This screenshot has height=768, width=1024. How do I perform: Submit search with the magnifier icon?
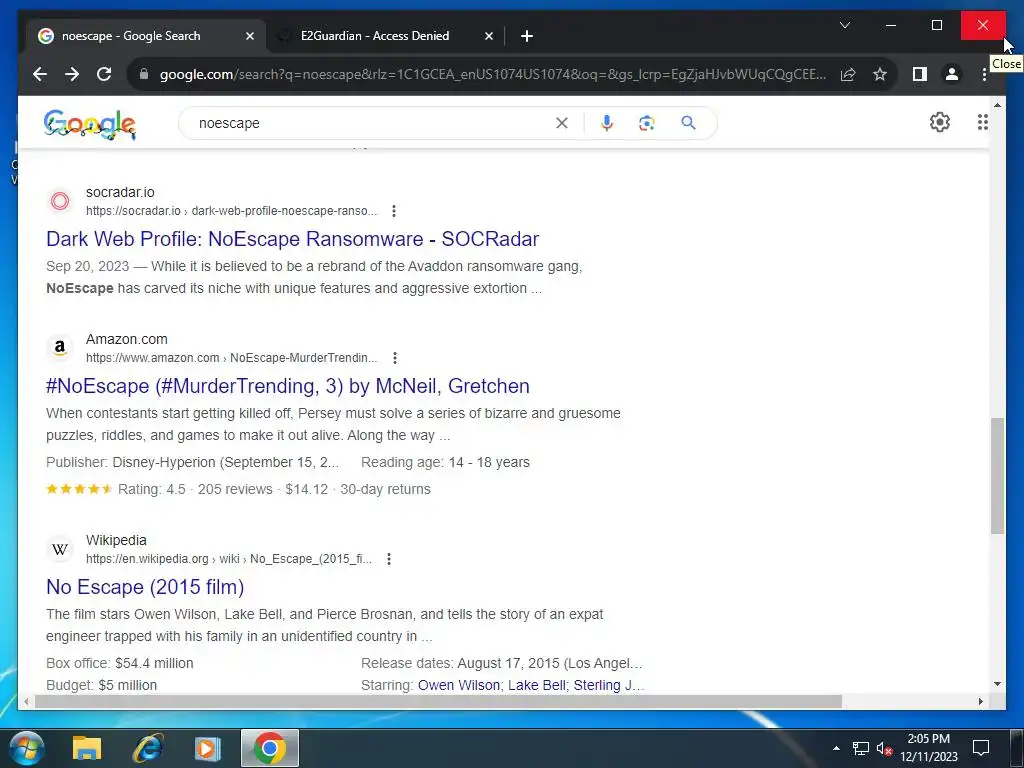688,123
